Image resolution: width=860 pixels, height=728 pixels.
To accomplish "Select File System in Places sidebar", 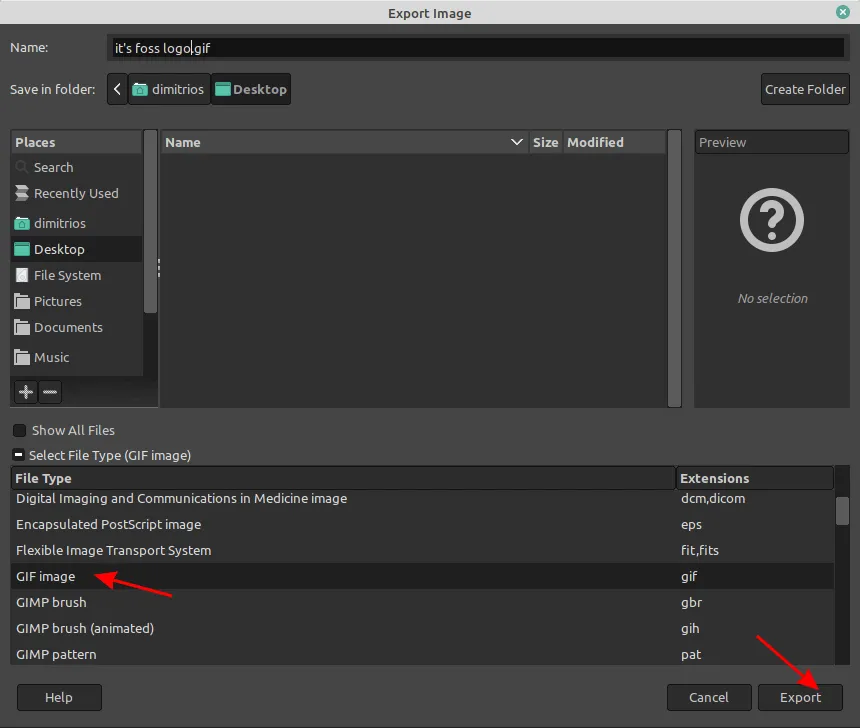I will [x=66, y=276].
